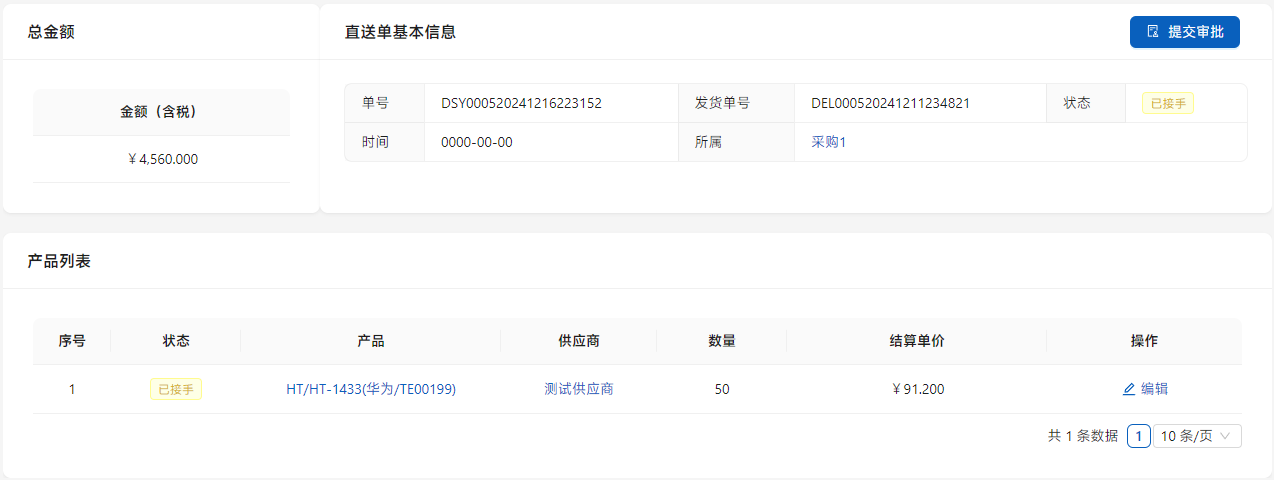Viewport: 1274px width, 480px height.
Task: Open the 10 条/页 page size dropdown
Action: click(x=1197, y=436)
